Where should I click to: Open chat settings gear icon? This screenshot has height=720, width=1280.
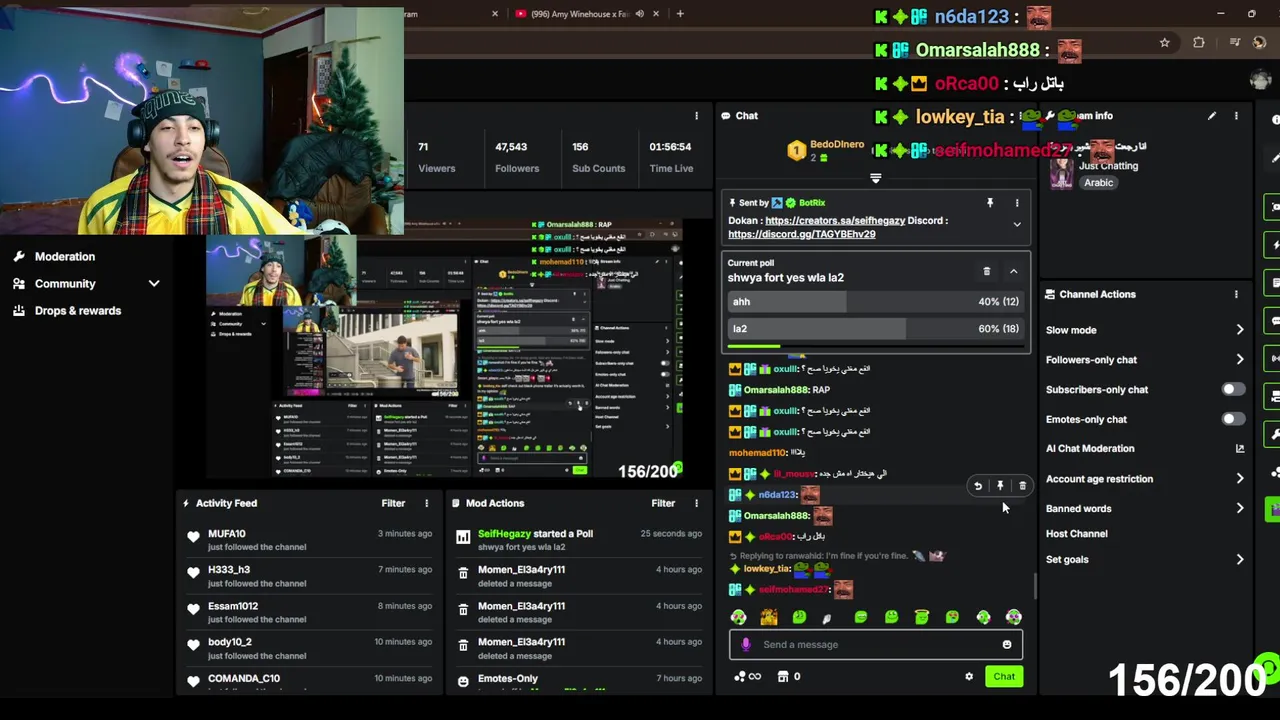(x=968, y=677)
